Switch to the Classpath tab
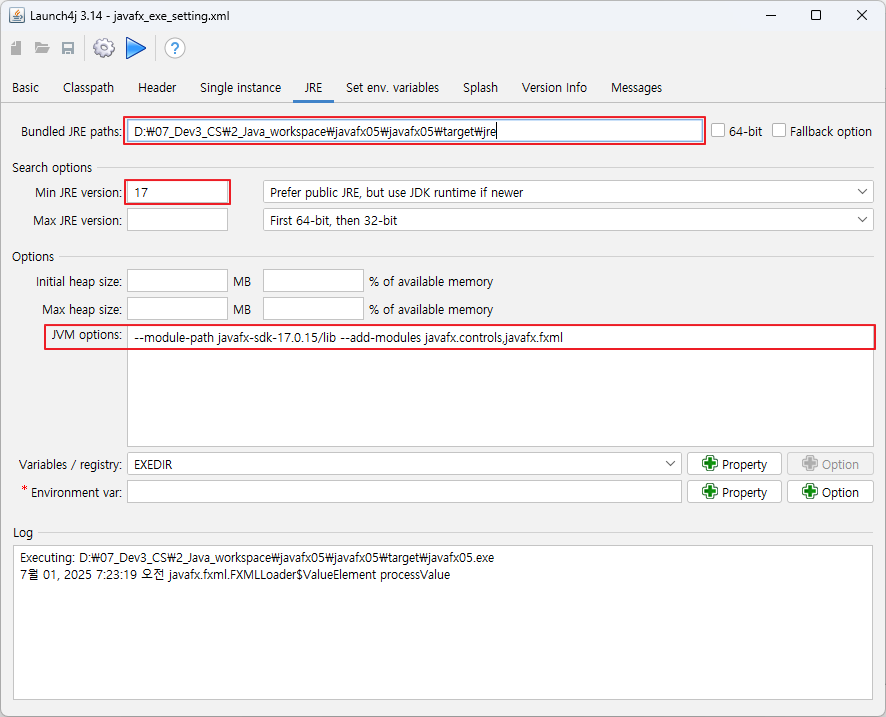 [x=88, y=88]
